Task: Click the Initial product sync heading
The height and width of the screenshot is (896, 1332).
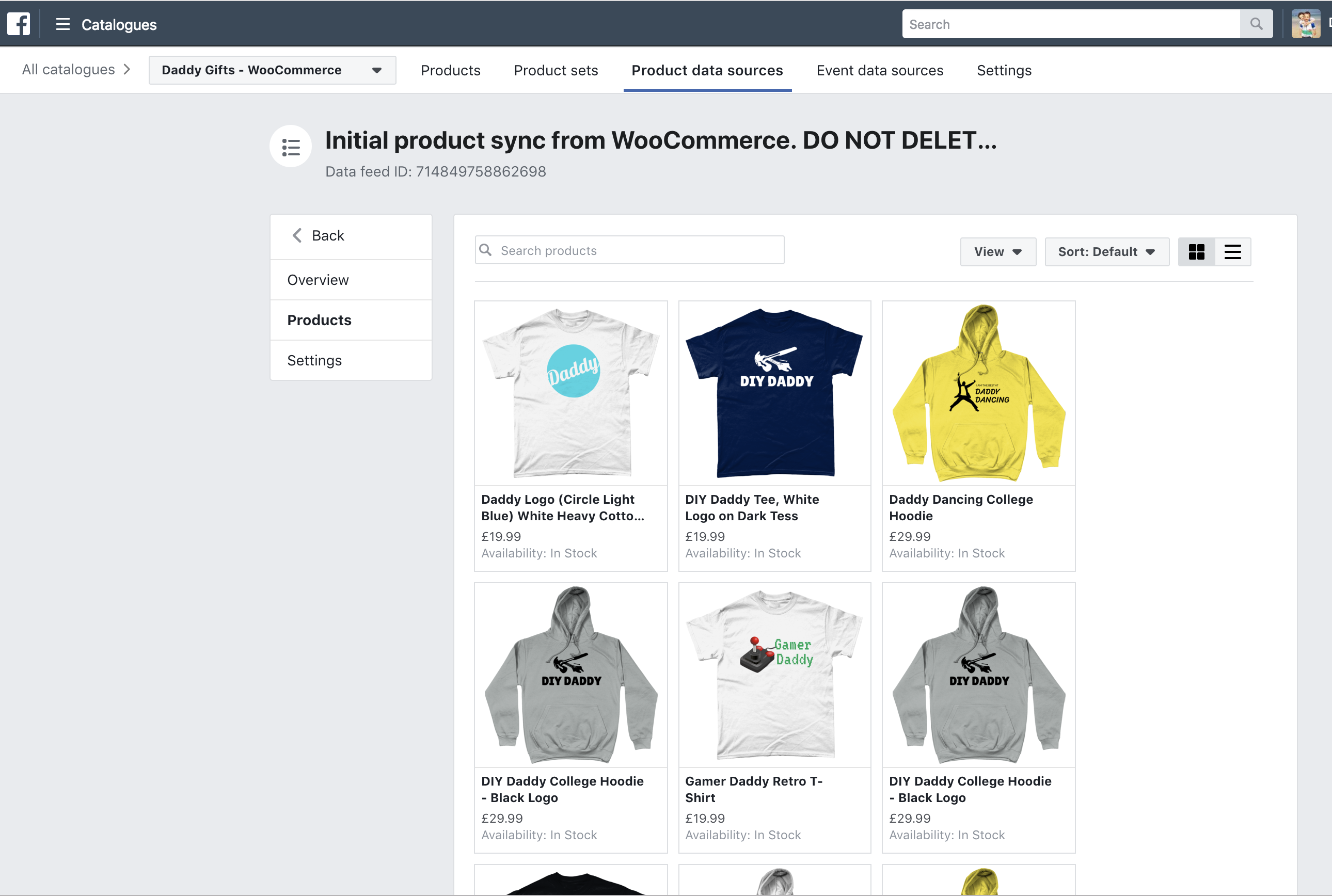Action: click(x=661, y=140)
